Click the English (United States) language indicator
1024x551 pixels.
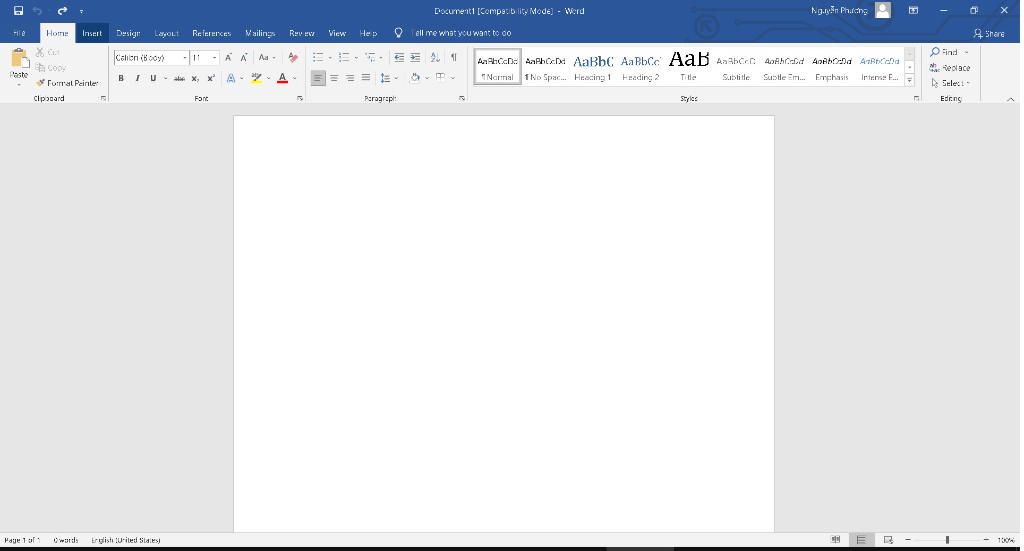(126, 540)
